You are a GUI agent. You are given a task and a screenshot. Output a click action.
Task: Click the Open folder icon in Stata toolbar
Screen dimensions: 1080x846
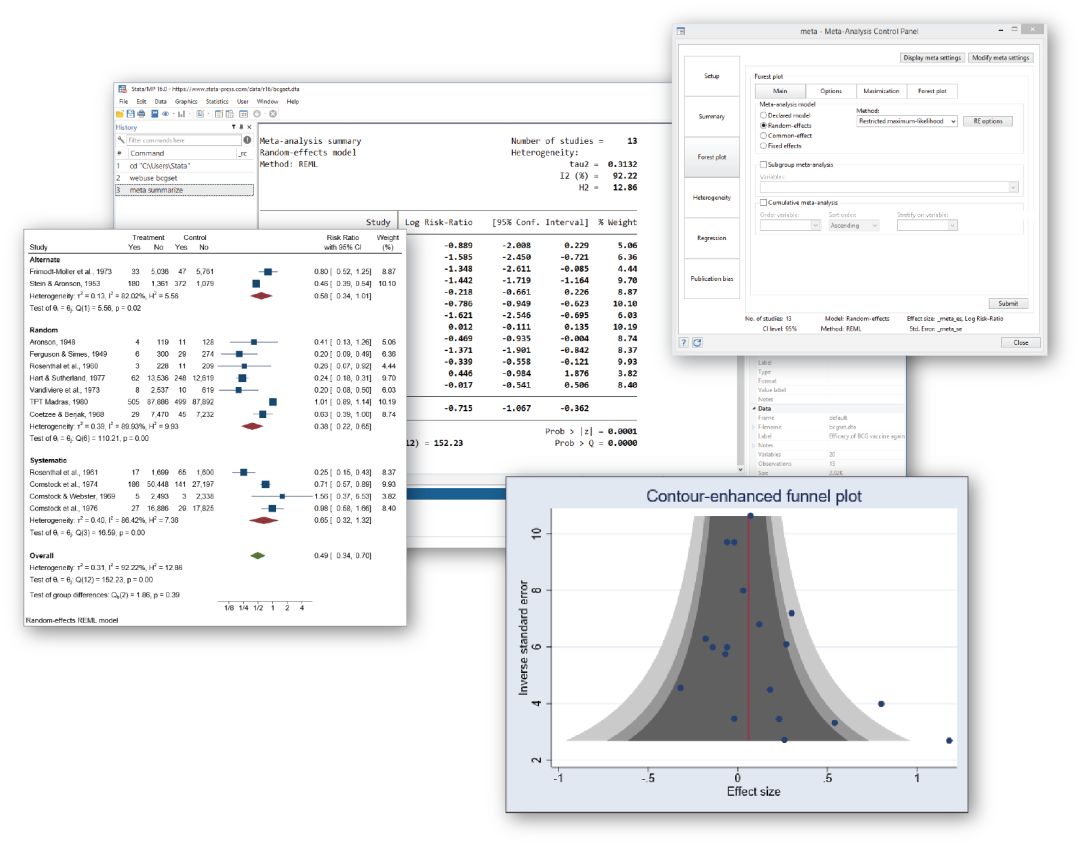click(x=120, y=114)
